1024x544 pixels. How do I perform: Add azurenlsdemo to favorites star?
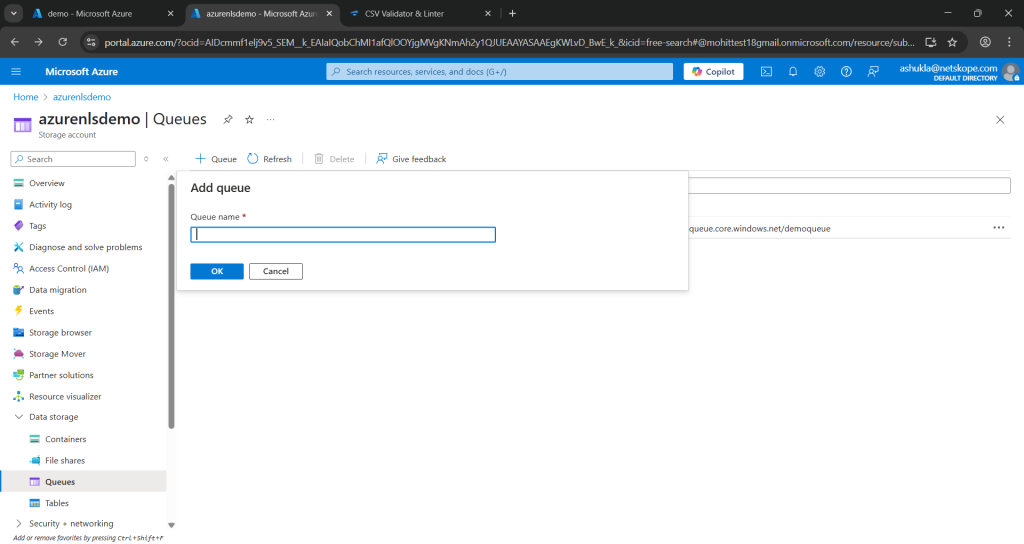point(249,120)
